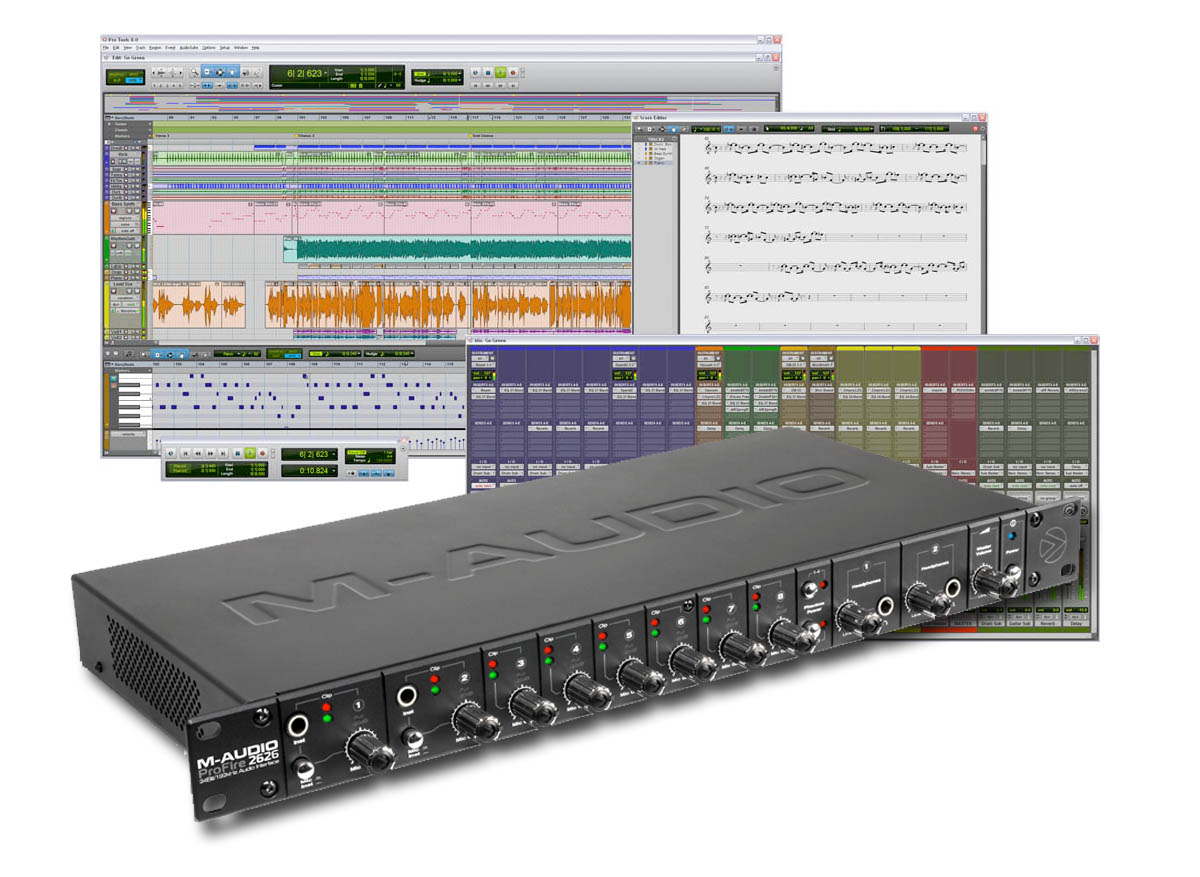Image resolution: width=1200 pixels, height=877 pixels.
Task: Click Rewind in the floating Transport window
Action: tap(197, 453)
